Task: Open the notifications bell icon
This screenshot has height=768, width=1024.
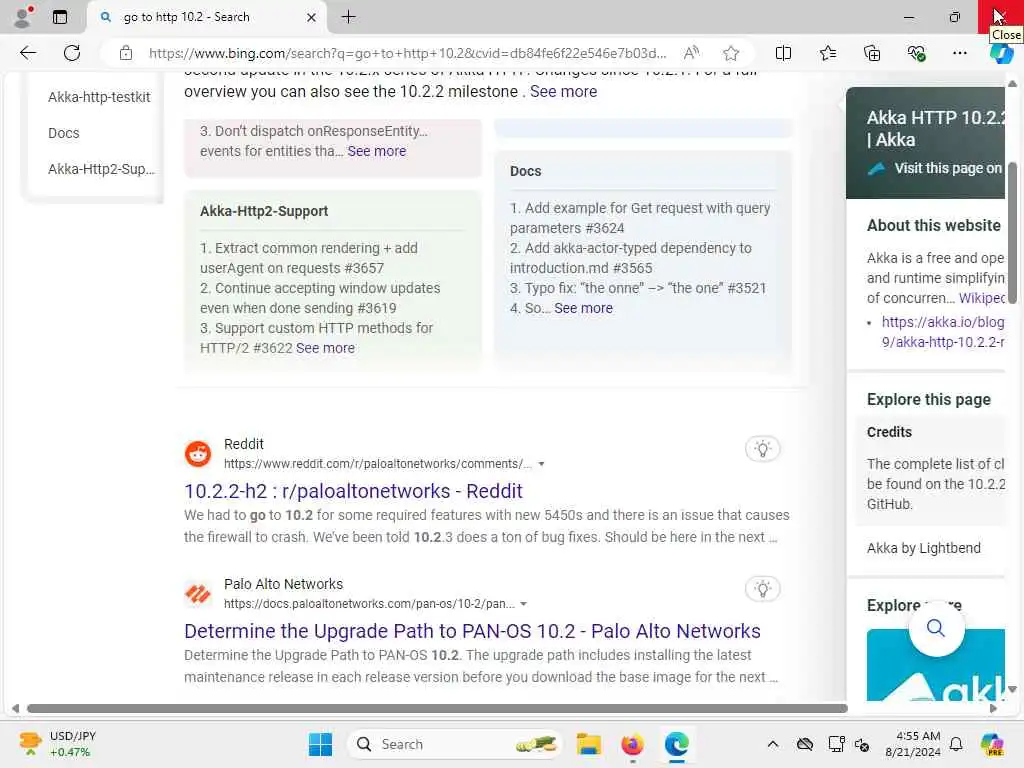Action: click(x=956, y=744)
